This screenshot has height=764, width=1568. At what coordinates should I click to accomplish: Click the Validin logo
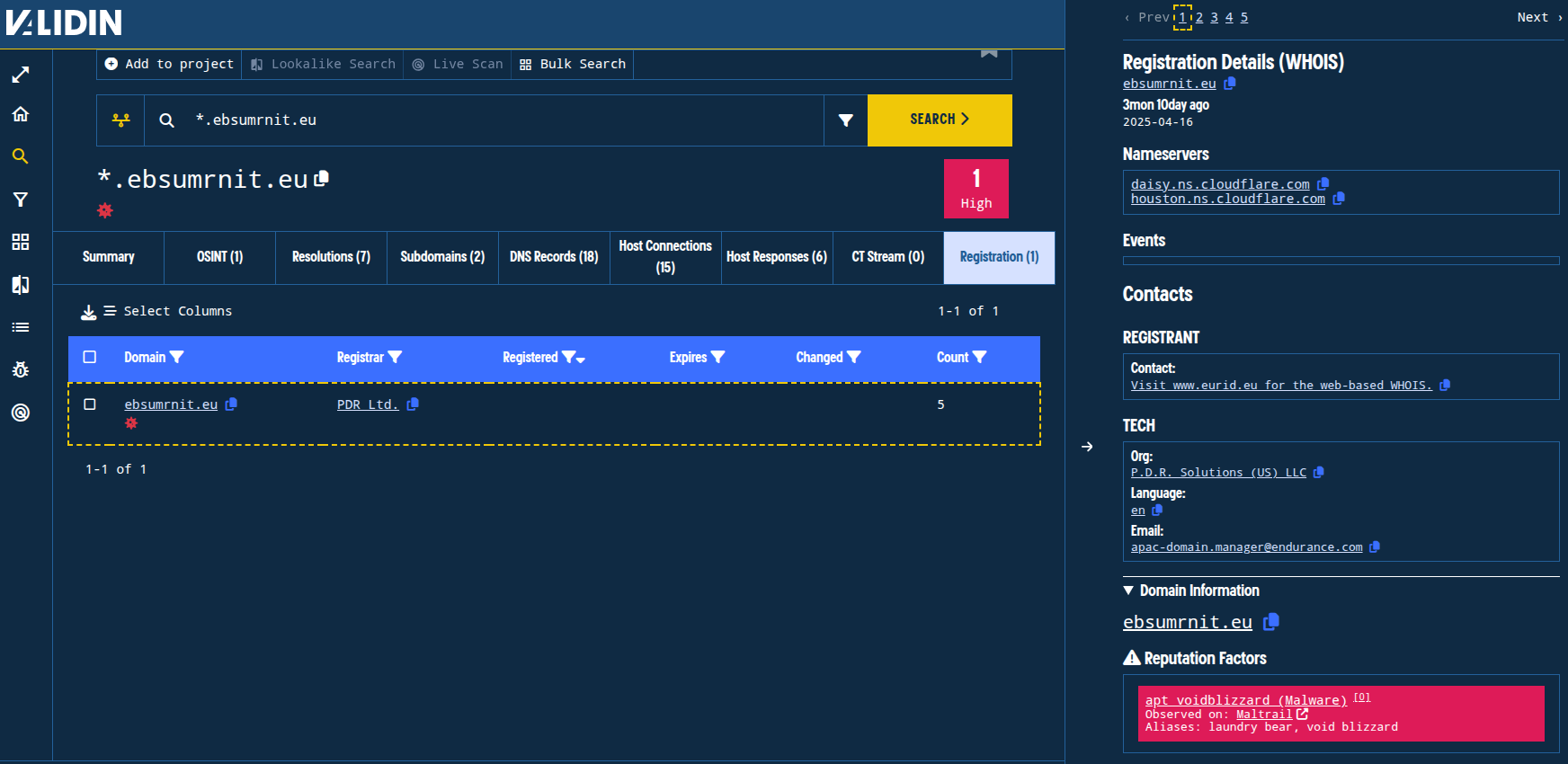coord(64,22)
